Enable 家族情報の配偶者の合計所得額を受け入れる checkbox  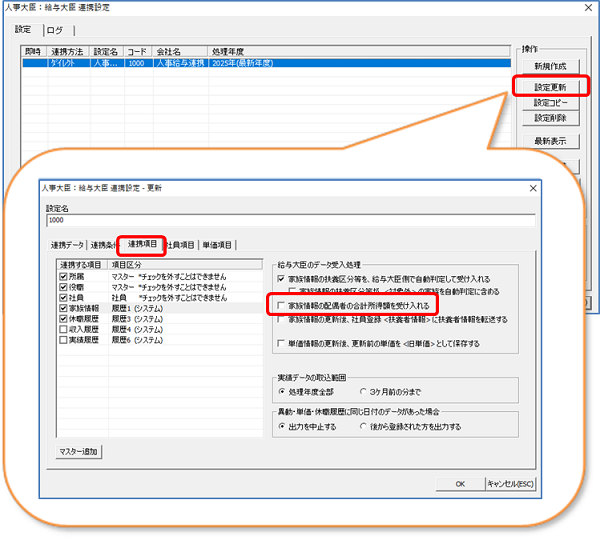(x=281, y=304)
